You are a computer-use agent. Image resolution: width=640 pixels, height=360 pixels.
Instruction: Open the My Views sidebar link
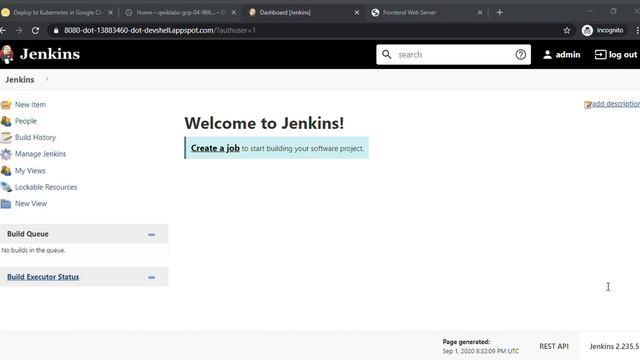30,171
